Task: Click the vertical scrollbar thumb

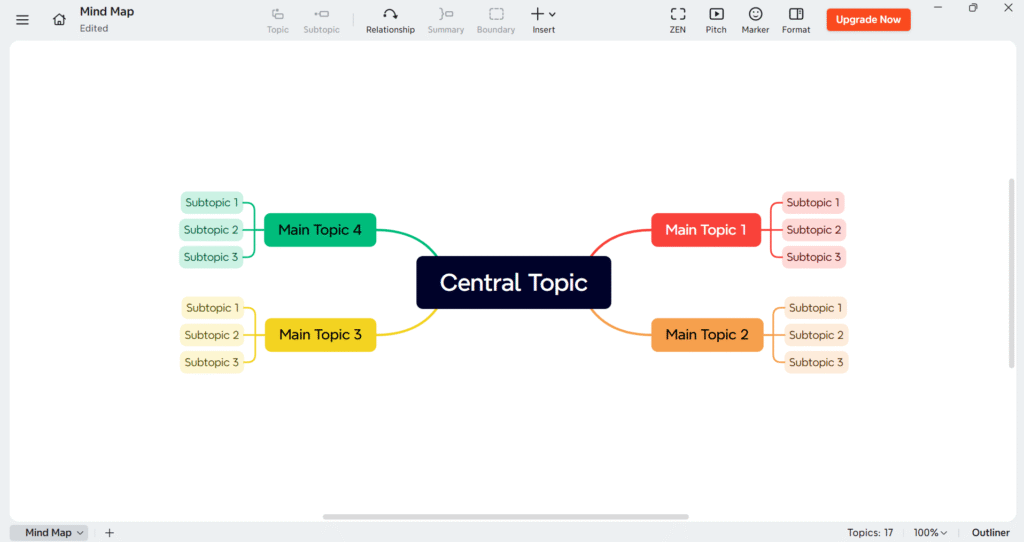Action: [1011, 273]
